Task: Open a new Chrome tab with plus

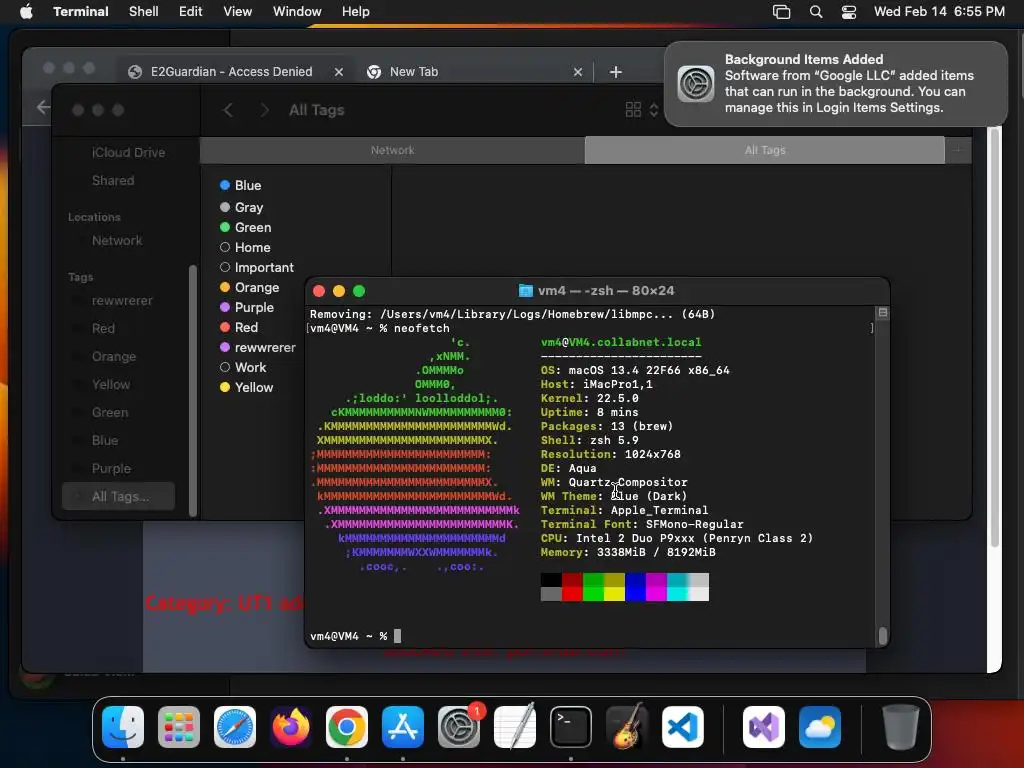Action: pos(616,72)
